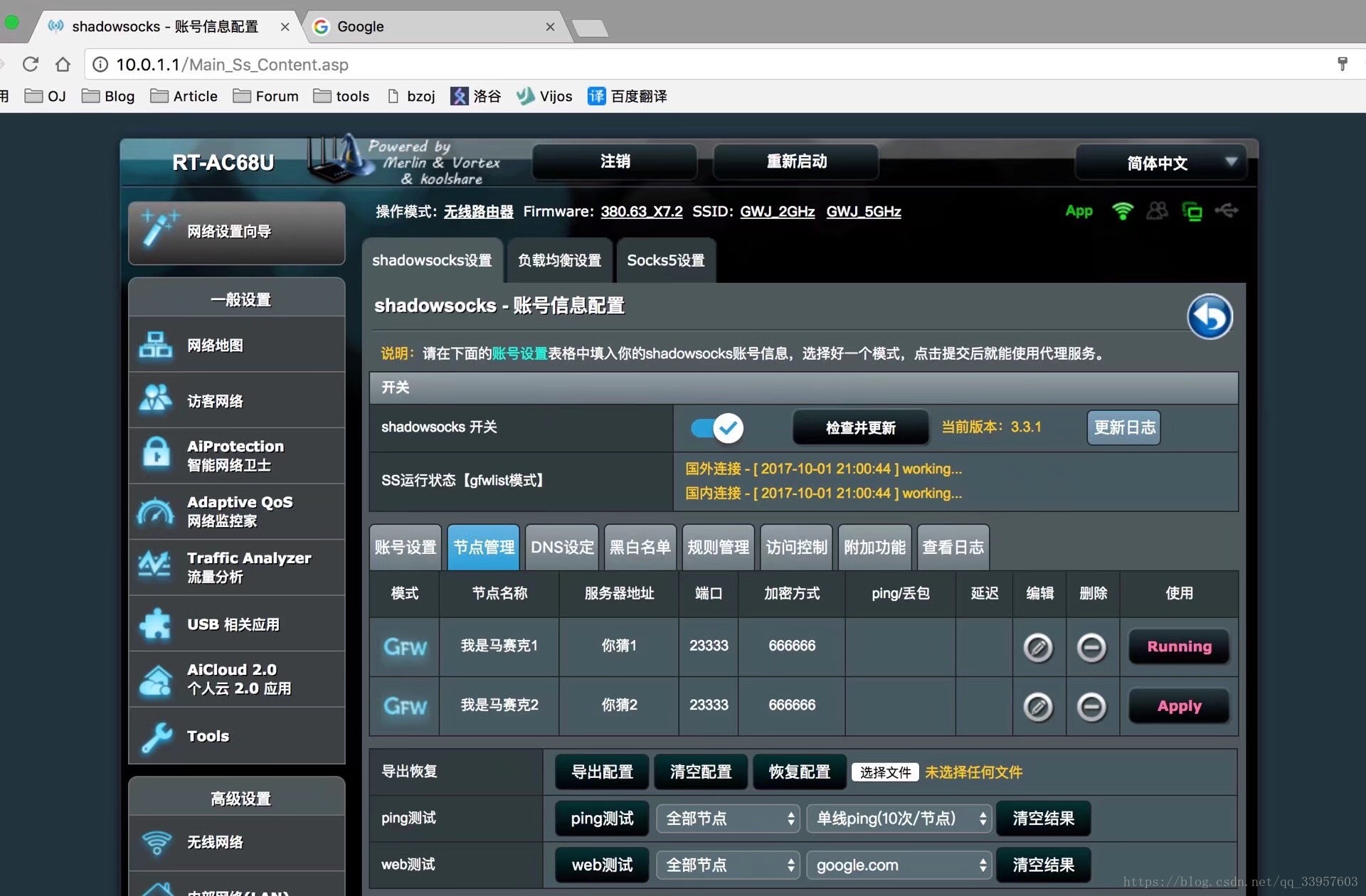Click the App link in status bar
Screen dimensions: 1366x896
[1079, 211]
